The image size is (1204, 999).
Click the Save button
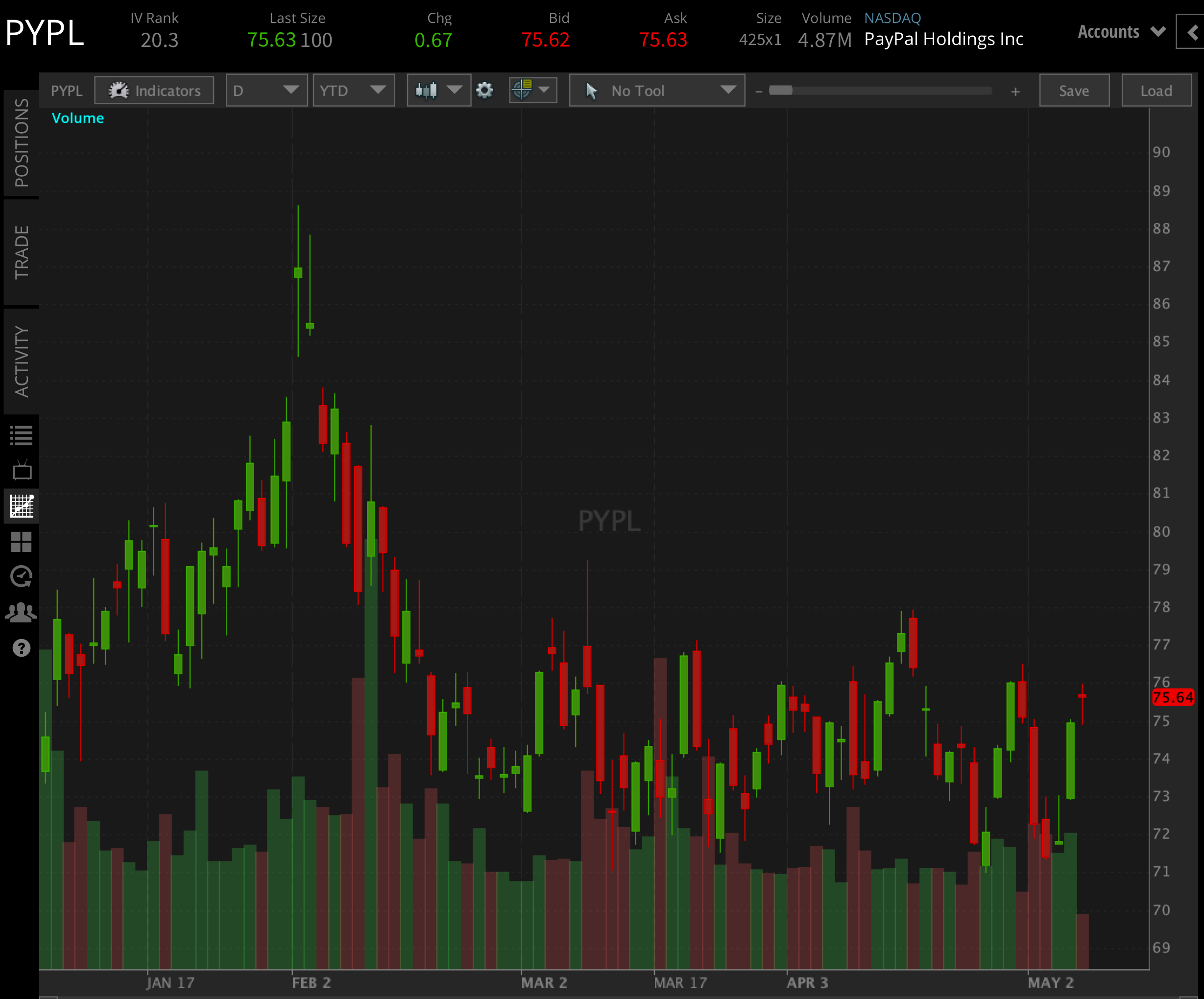pos(1073,90)
